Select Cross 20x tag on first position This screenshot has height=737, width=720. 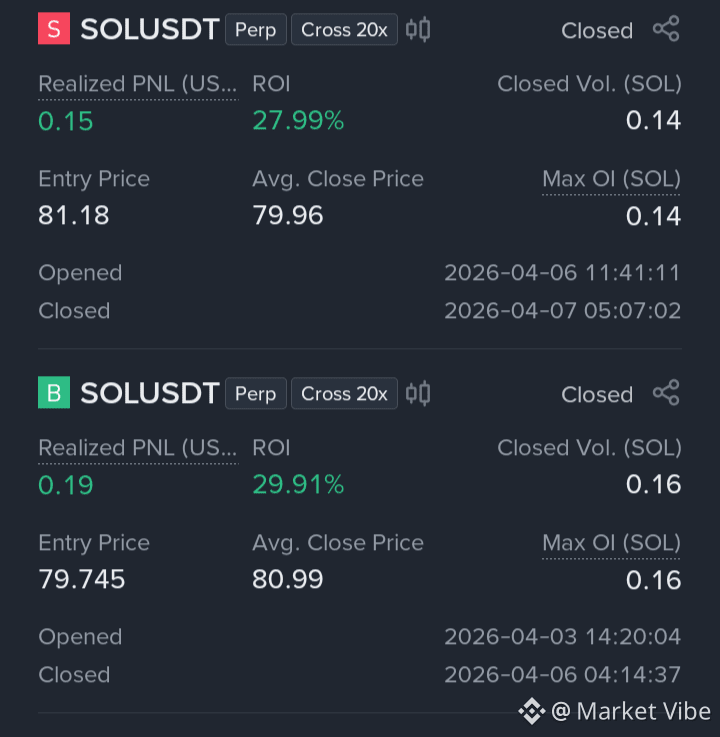[x=344, y=30]
